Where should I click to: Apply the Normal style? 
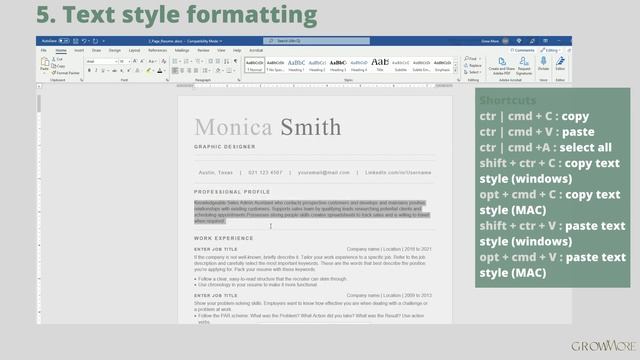pos(254,65)
